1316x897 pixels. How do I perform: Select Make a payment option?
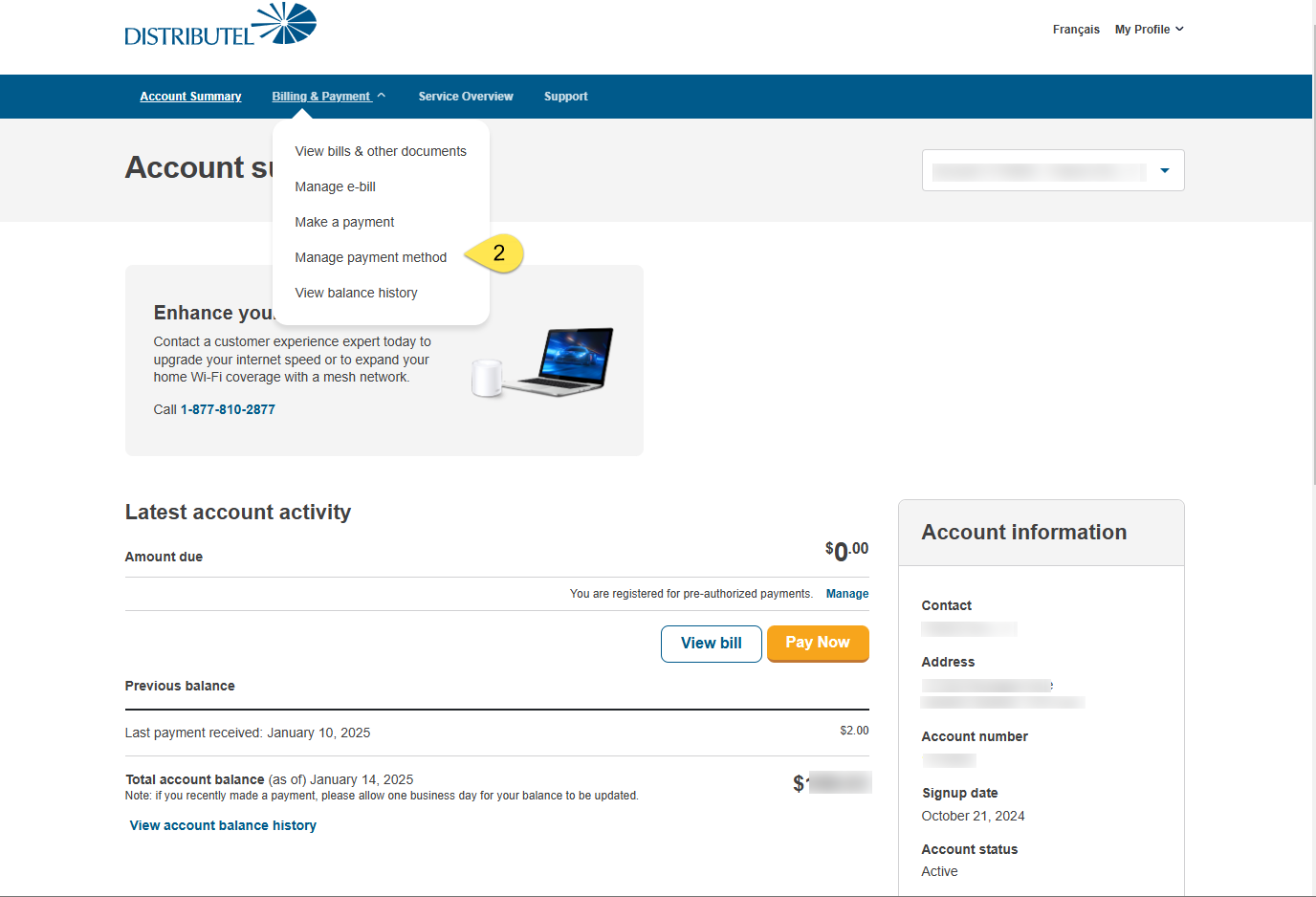coord(344,222)
